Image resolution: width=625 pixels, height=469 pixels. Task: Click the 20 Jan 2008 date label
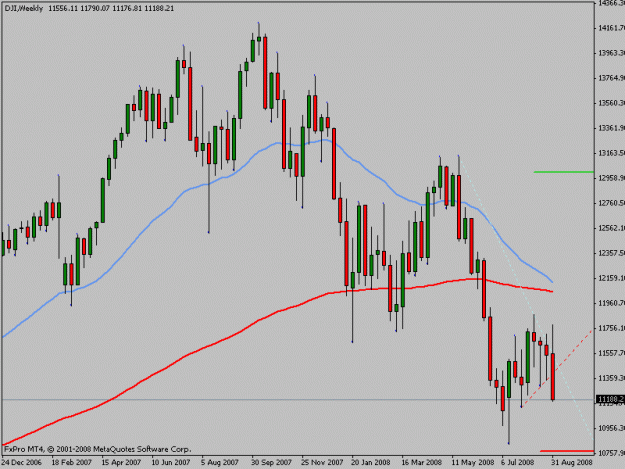(x=371, y=462)
